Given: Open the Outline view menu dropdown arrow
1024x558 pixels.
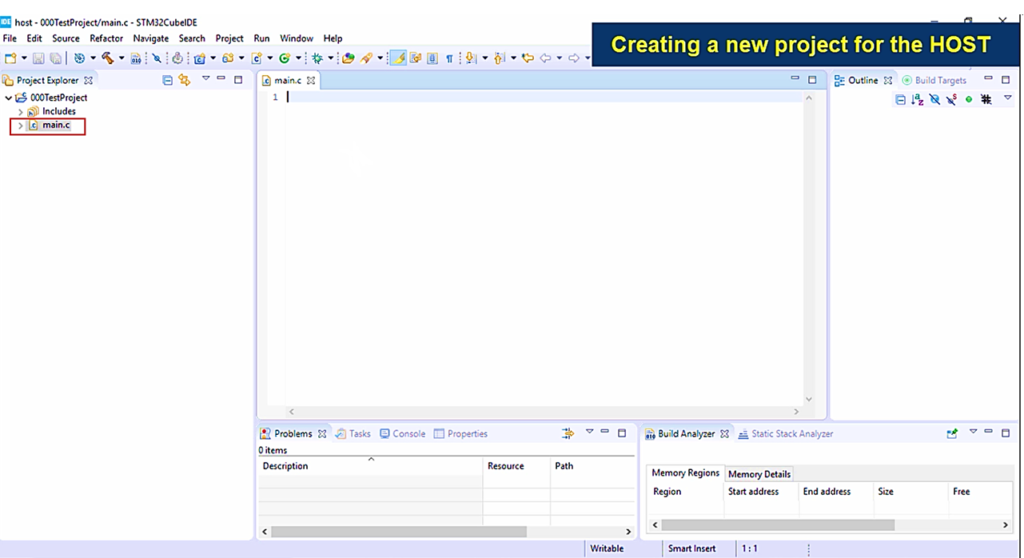Looking at the screenshot, I should tap(1008, 98).
